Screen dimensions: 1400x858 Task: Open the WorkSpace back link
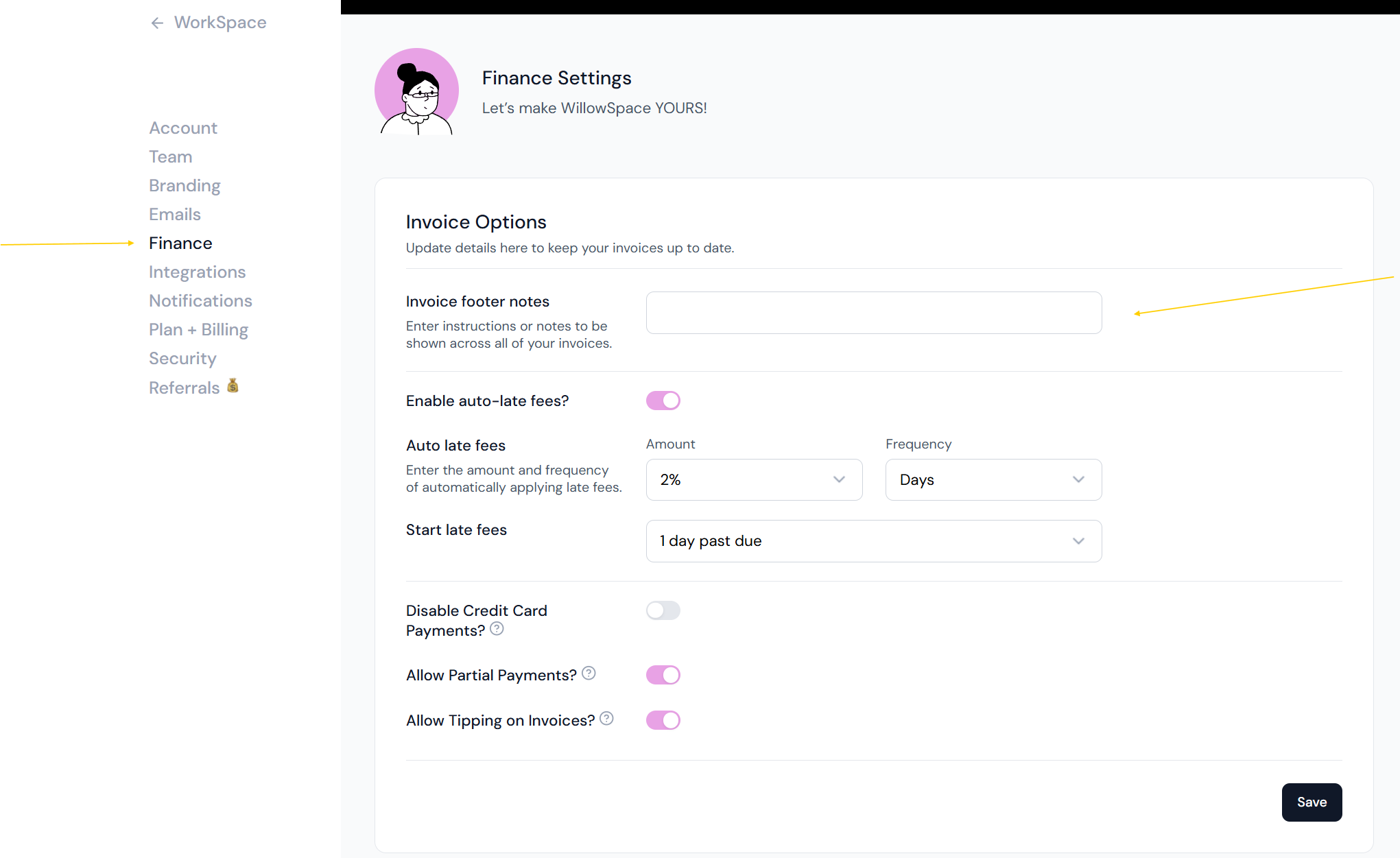pyautogui.click(x=220, y=23)
